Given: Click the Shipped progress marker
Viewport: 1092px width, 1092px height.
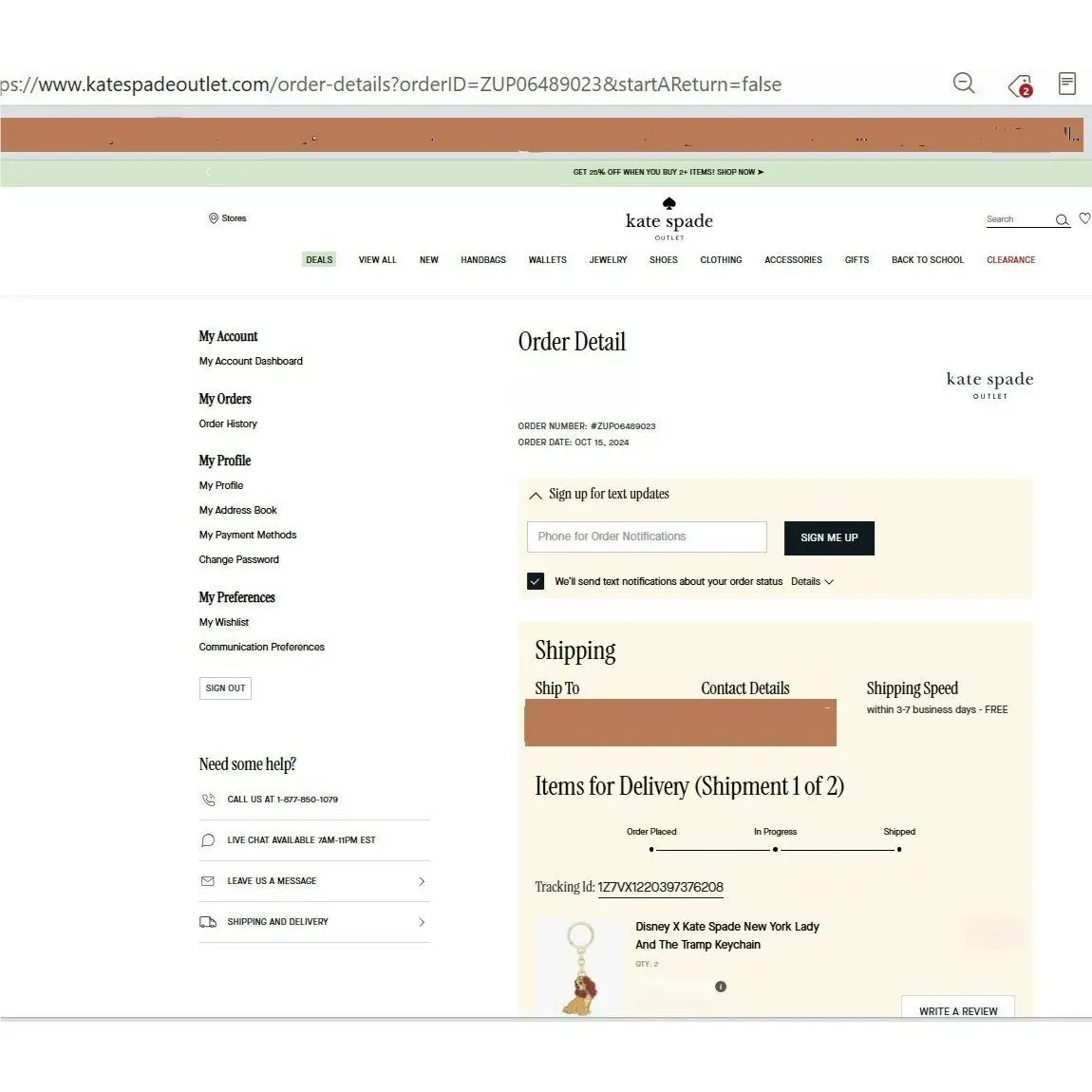Looking at the screenshot, I should coord(899,849).
